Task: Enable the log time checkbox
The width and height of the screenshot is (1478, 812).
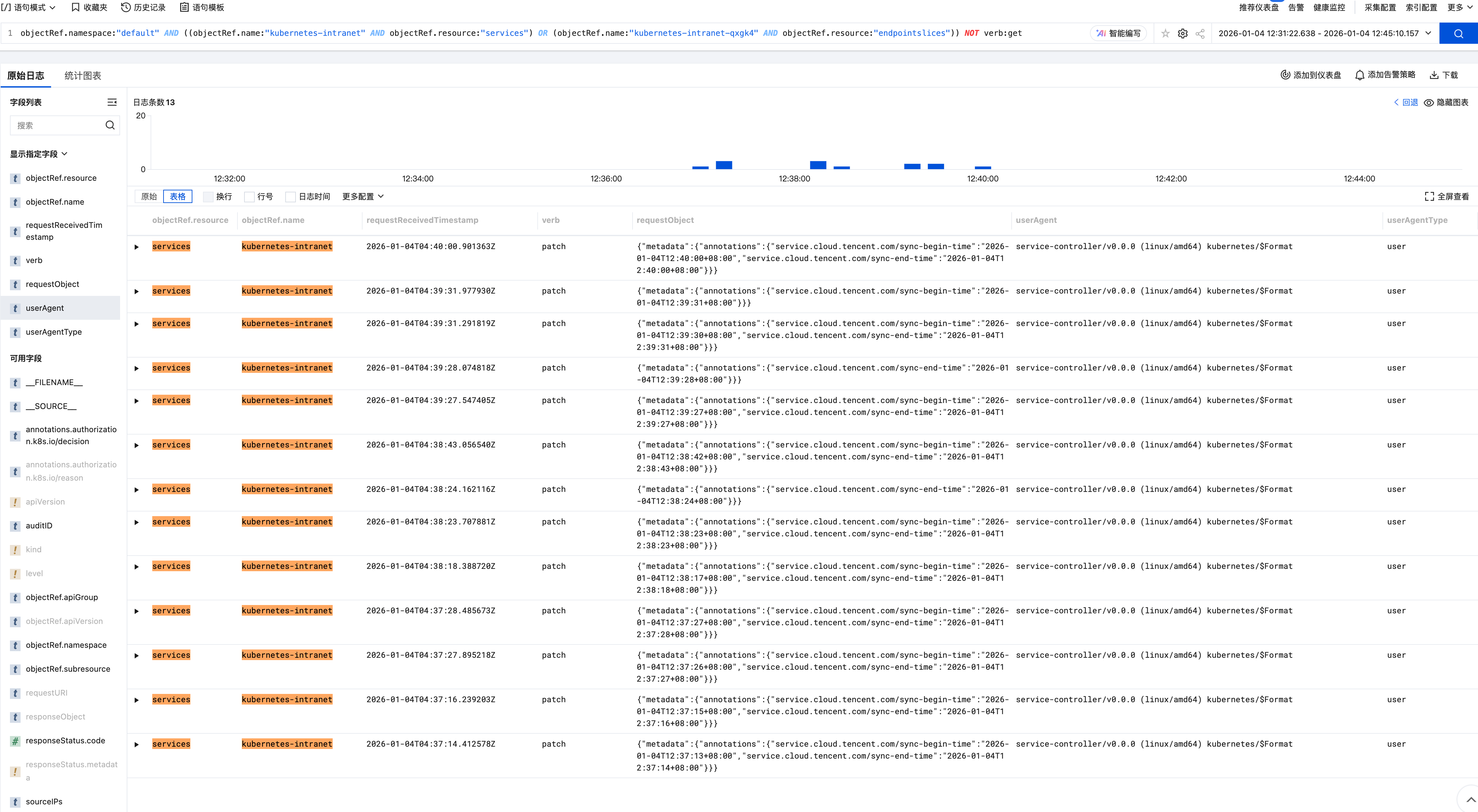Action: [x=290, y=197]
